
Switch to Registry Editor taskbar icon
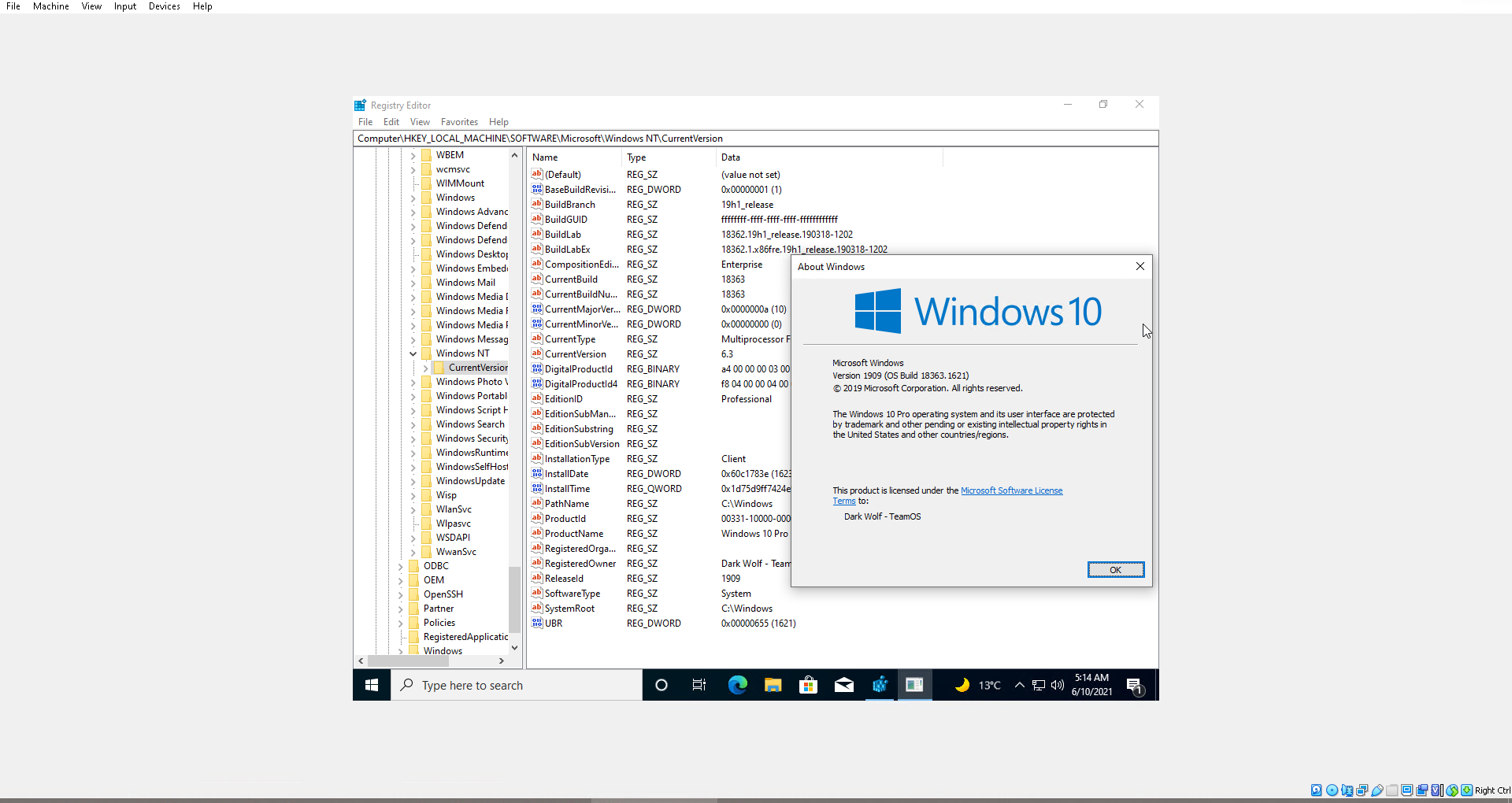[x=880, y=685]
